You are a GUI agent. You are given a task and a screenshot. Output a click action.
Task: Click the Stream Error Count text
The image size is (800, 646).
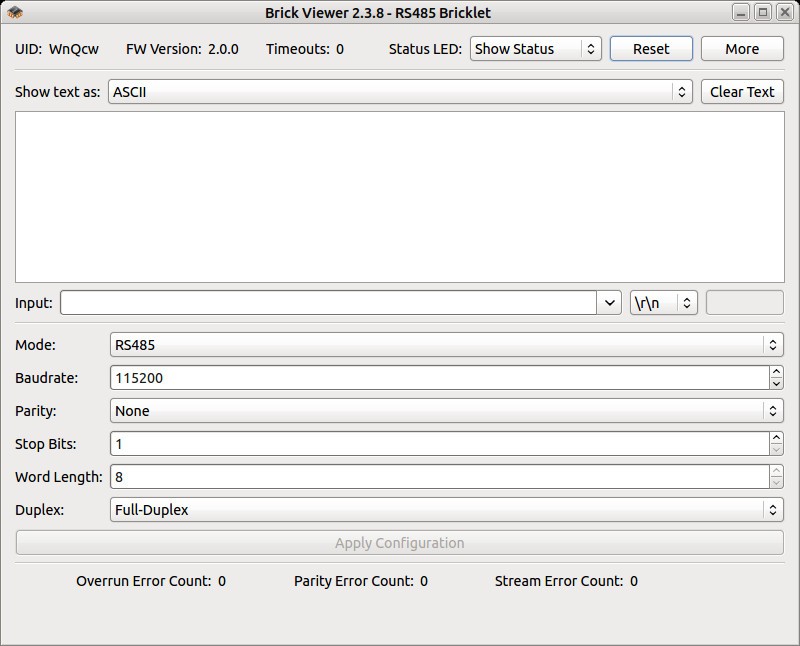pyautogui.click(x=566, y=581)
